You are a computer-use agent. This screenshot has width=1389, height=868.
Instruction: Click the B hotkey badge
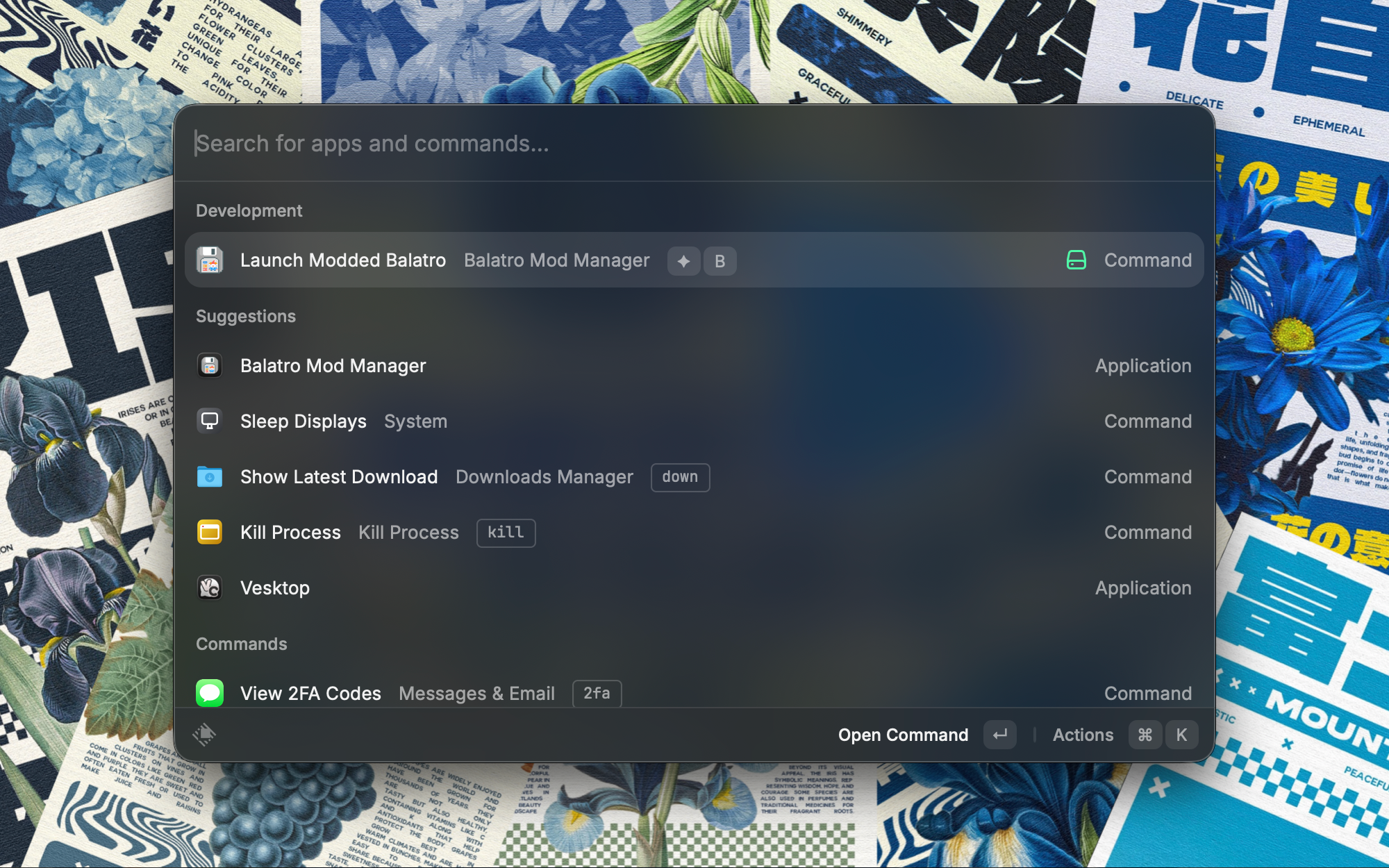click(x=720, y=261)
